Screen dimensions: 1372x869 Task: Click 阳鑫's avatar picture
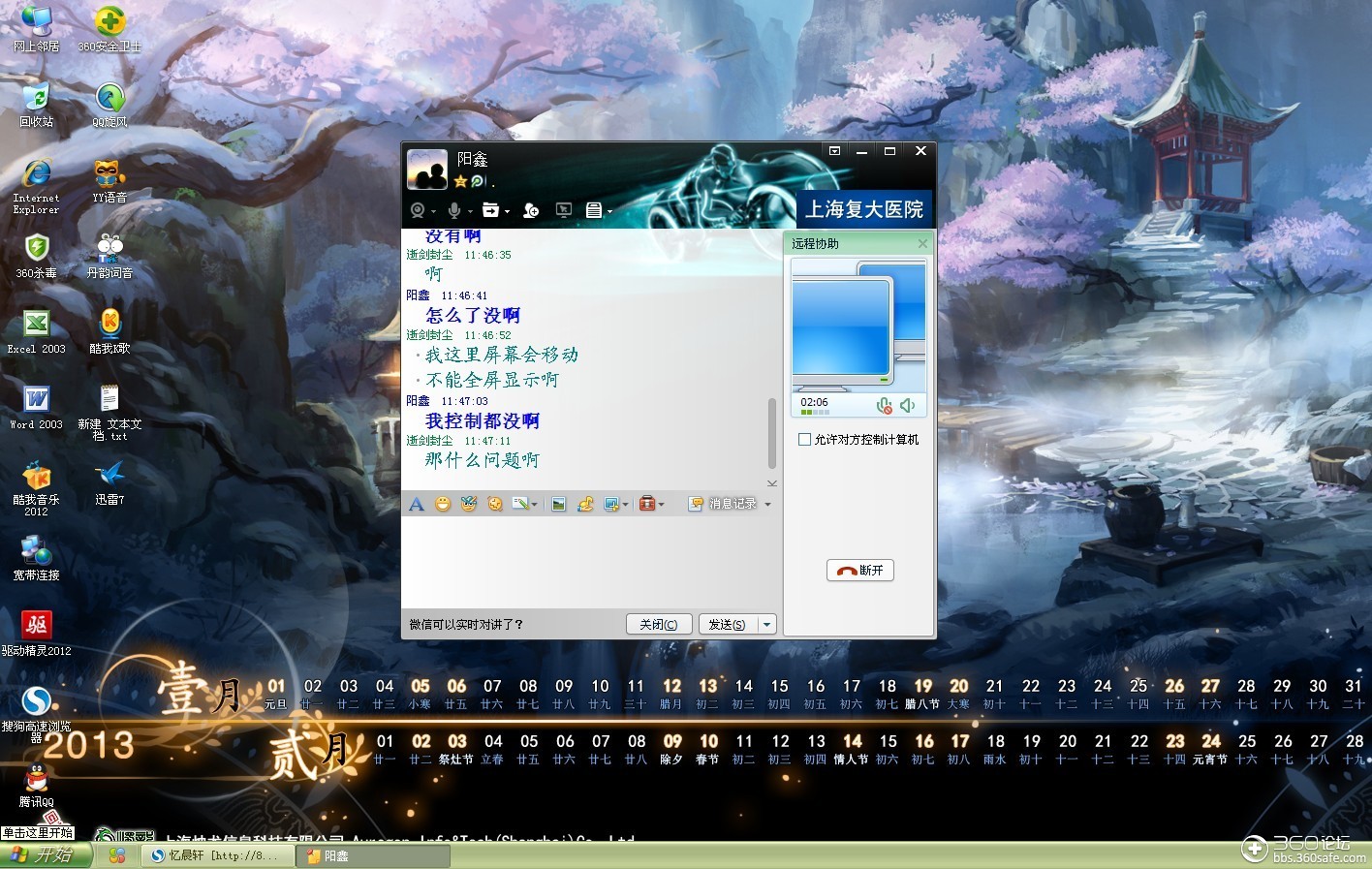pos(427,170)
